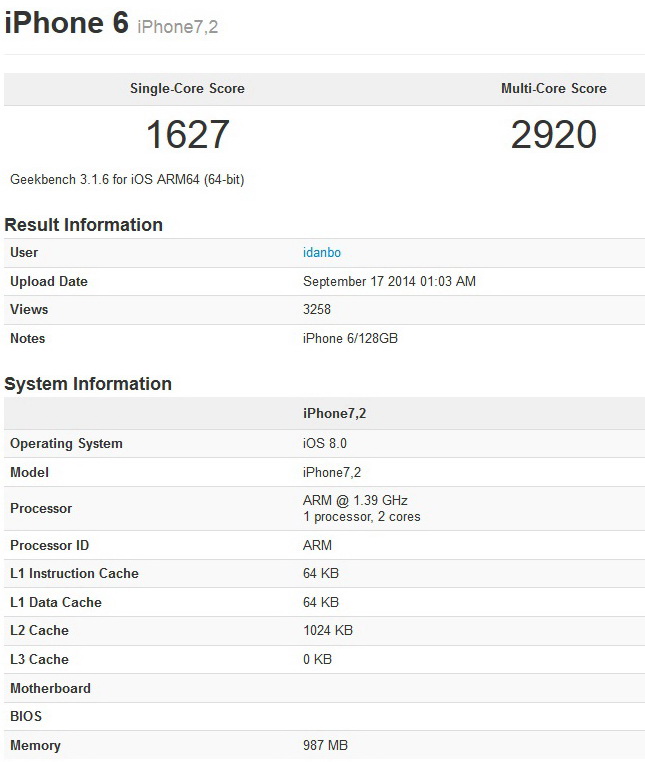Select the L1 Instruction Cache label
The image size is (645, 762).
click(74, 573)
